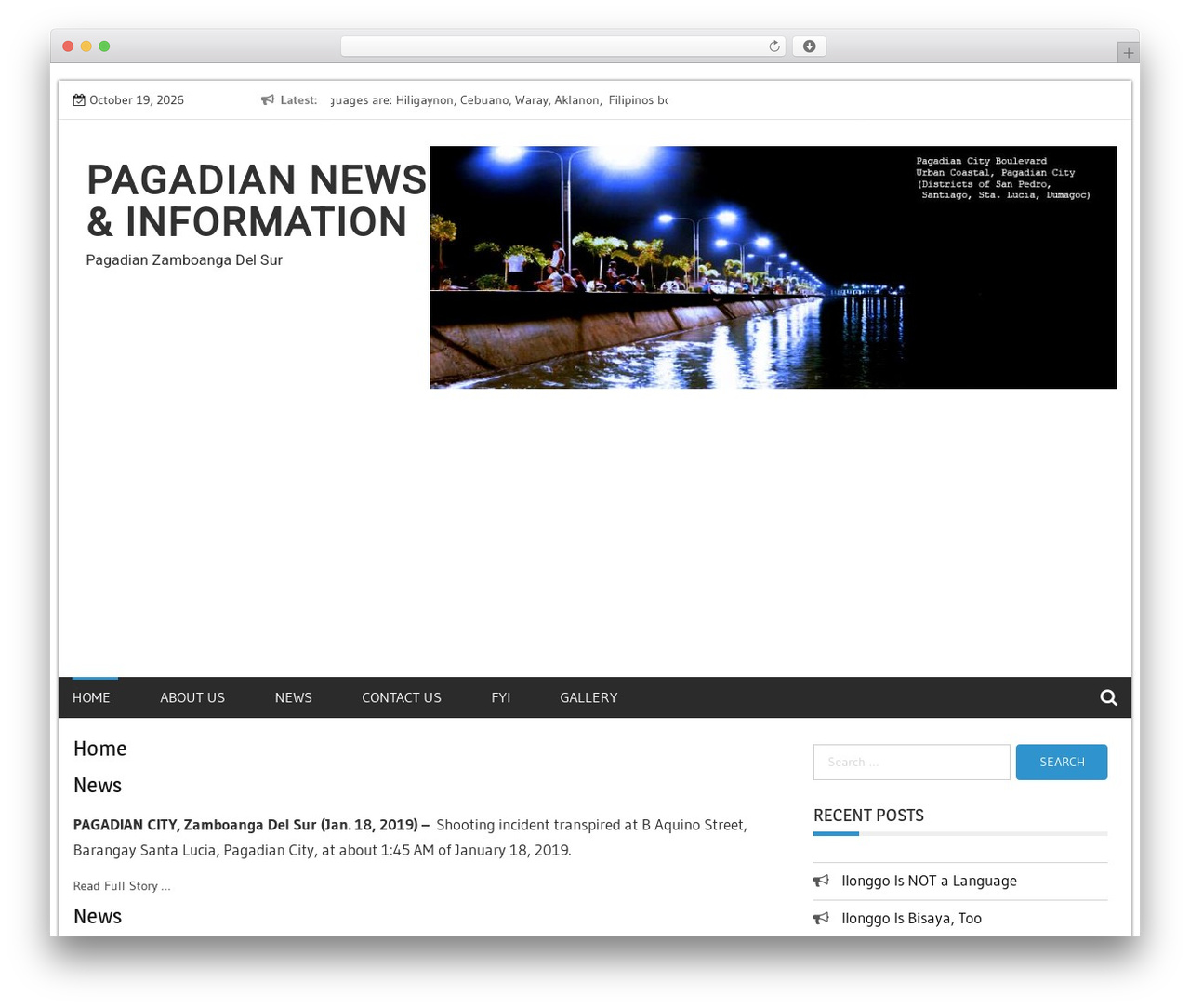Click the megaphone icon beside Latest
The image size is (1190, 1008).
pos(268,100)
